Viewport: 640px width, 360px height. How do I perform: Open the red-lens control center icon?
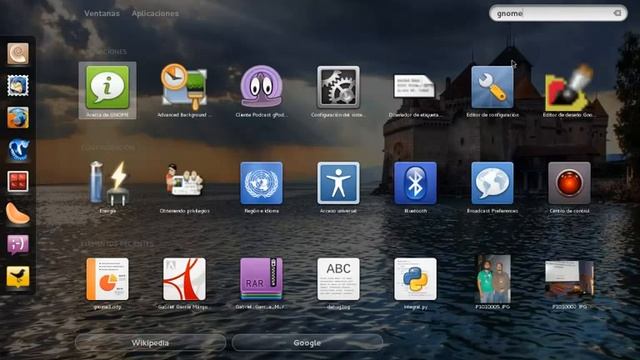click(569, 187)
